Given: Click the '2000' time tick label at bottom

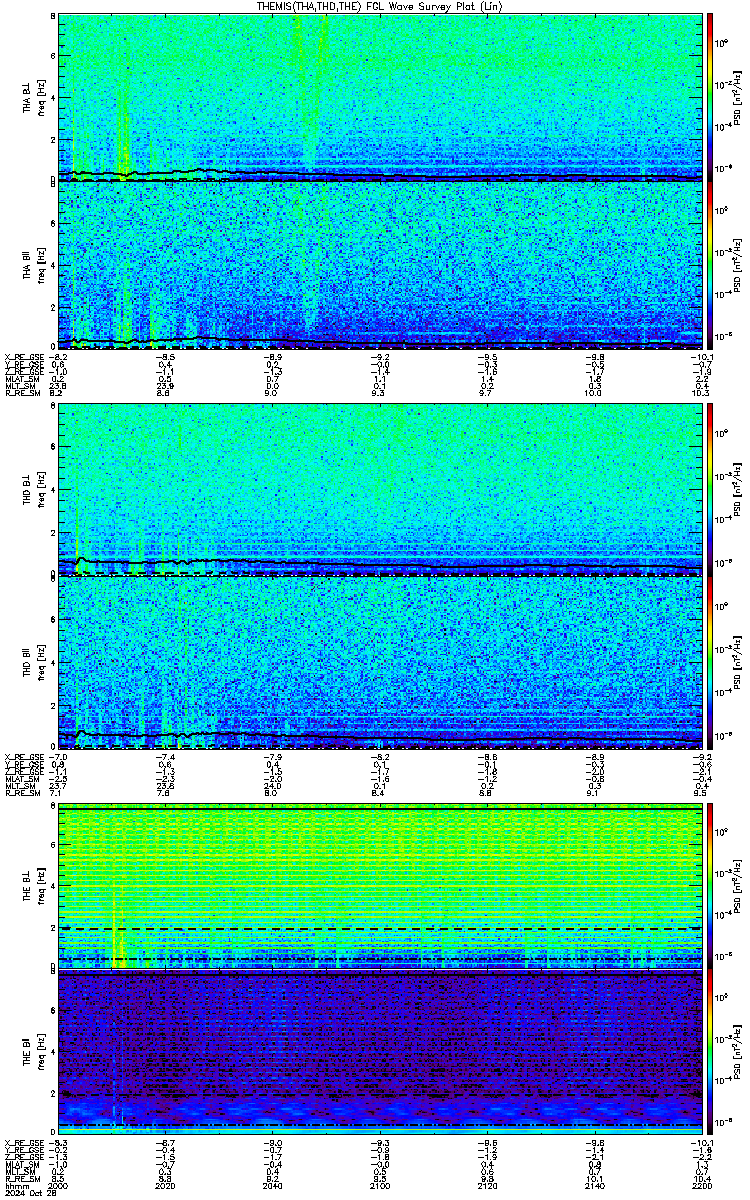Looking at the screenshot, I should [x=58, y=1186].
